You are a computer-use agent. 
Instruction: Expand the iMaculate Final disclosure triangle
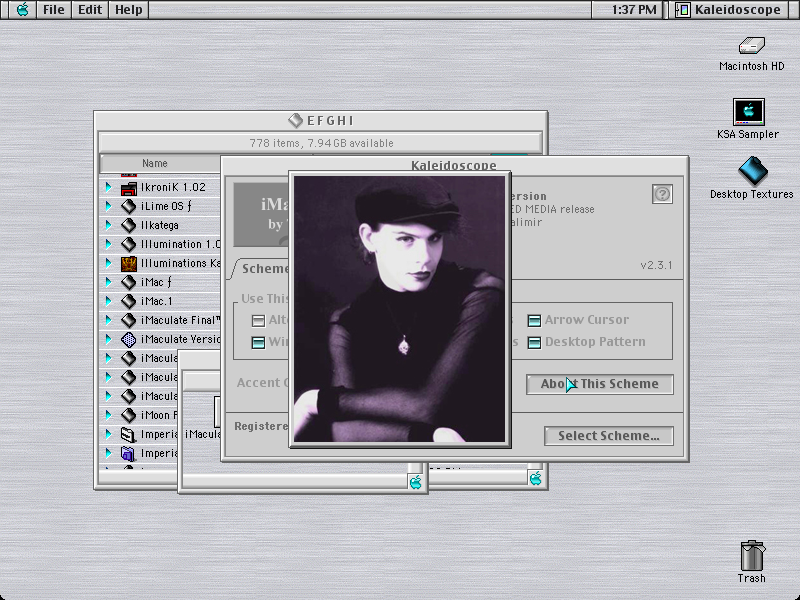(108, 320)
